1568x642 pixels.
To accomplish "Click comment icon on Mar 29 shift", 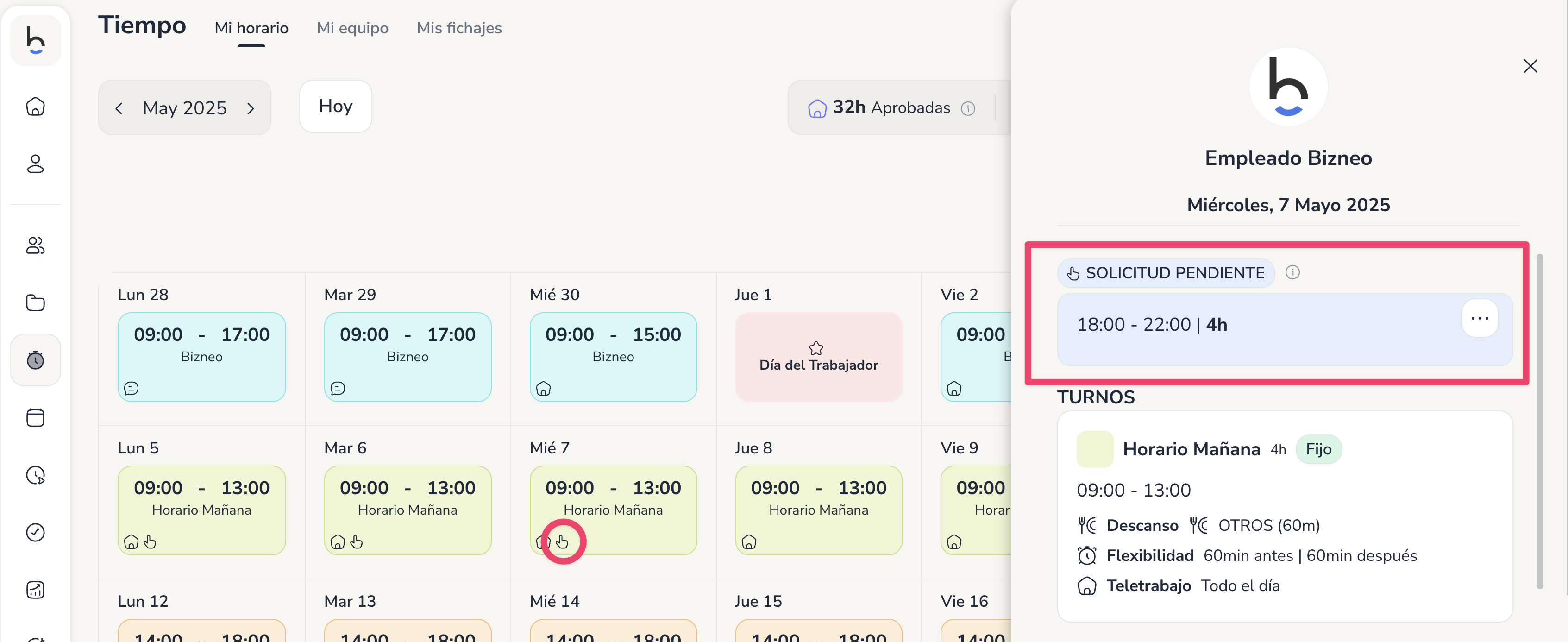I will [338, 388].
